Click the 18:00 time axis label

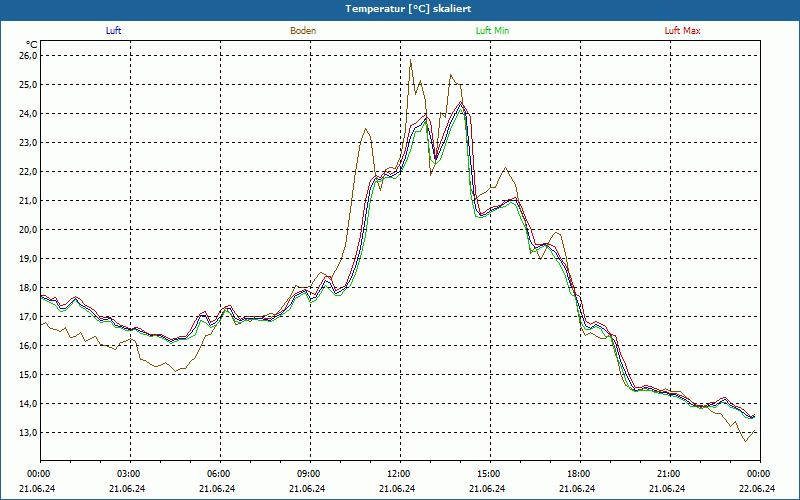580,473
